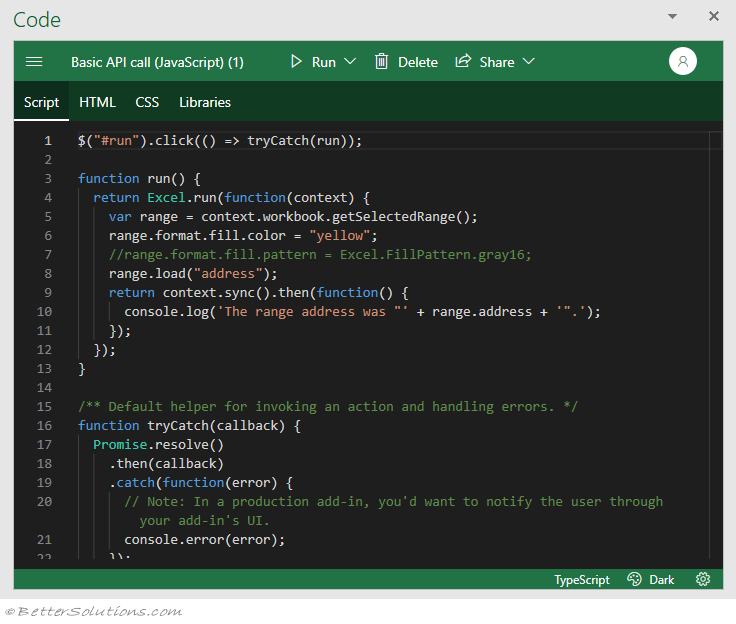
Task: Expand the Share options chevron
Action: (528, 62)
